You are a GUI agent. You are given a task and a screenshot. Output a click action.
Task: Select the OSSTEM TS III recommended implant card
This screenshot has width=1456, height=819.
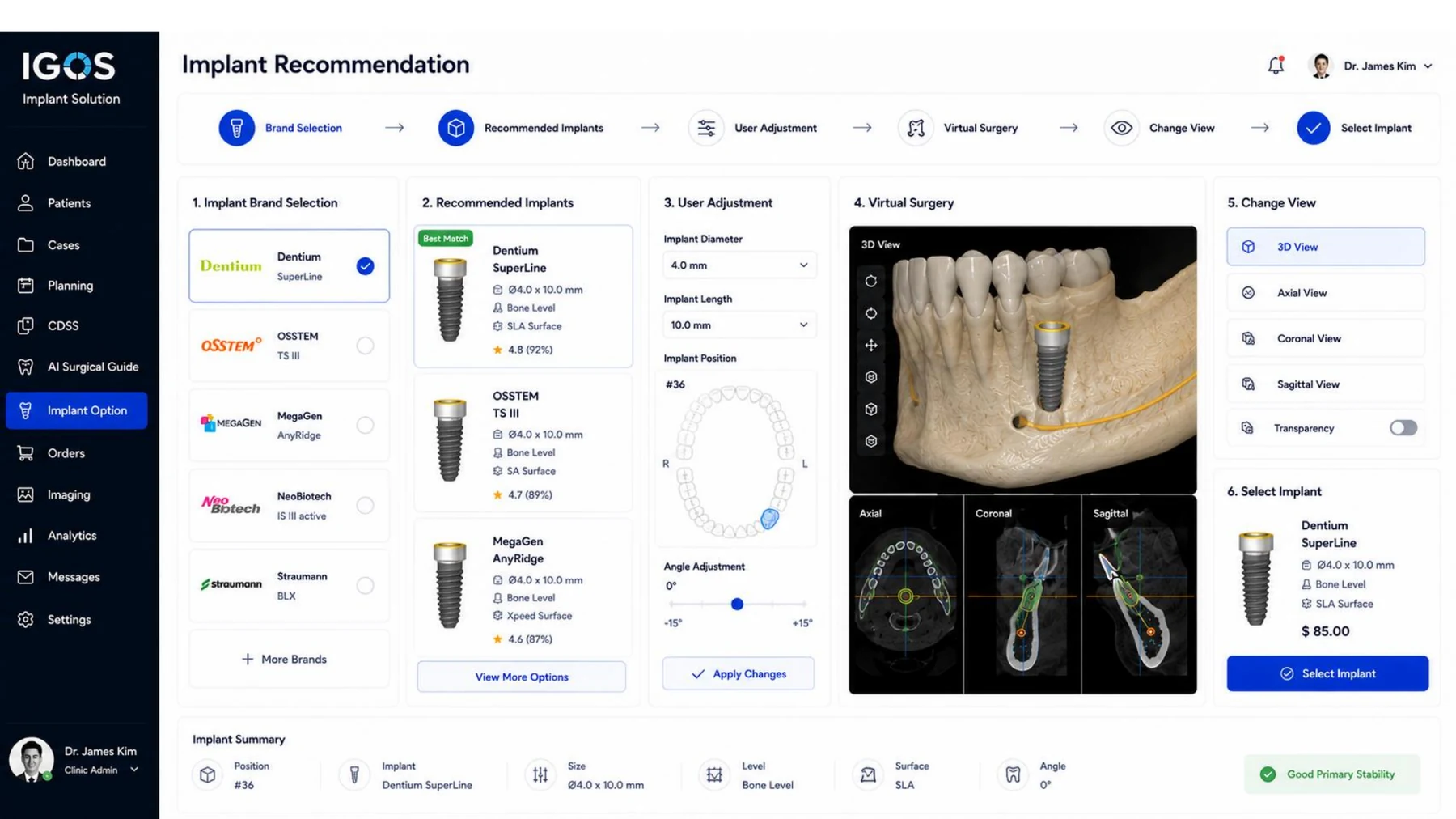click(x=523, y=442)
